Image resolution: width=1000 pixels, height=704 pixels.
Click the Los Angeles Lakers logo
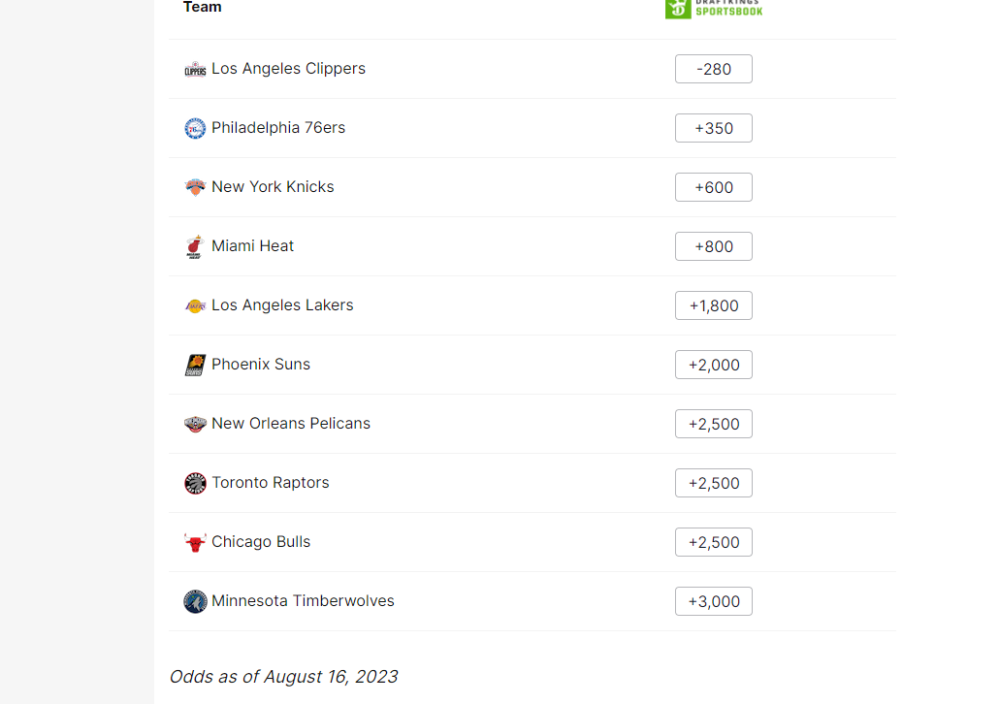(195, 306)
